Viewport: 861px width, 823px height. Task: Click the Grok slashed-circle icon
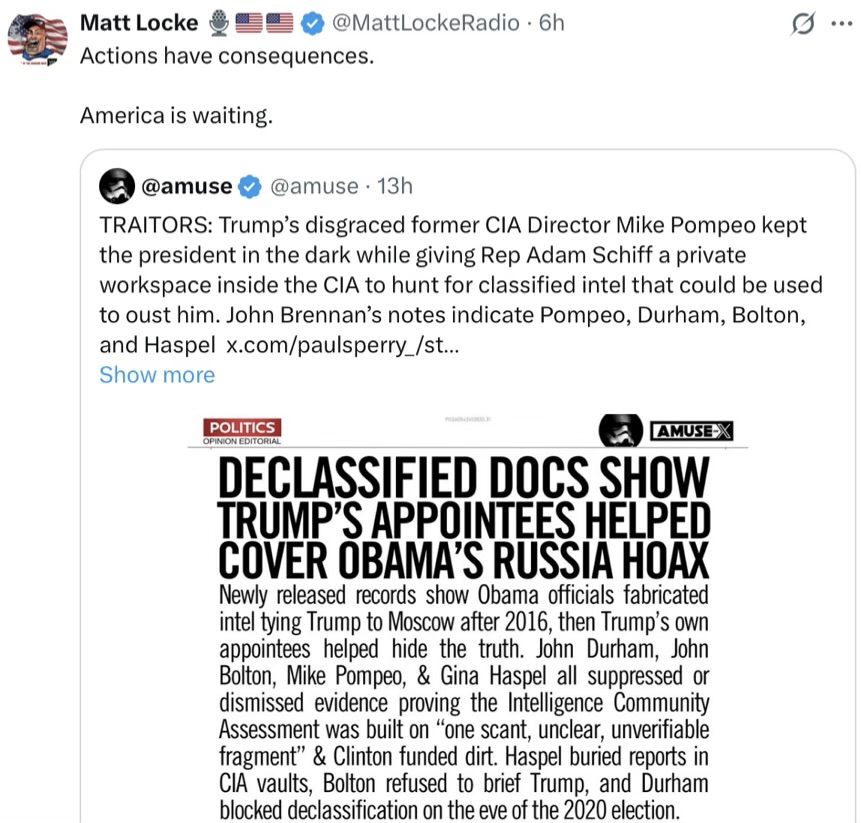coord(801,24)
